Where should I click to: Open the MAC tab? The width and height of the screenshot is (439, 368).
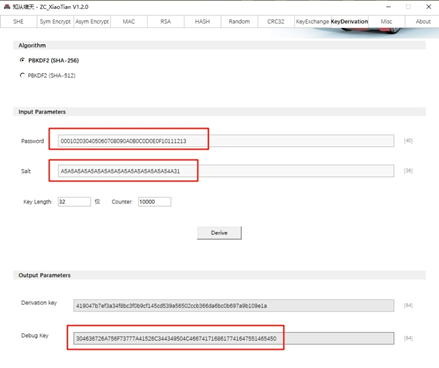[x=129, y=21]
